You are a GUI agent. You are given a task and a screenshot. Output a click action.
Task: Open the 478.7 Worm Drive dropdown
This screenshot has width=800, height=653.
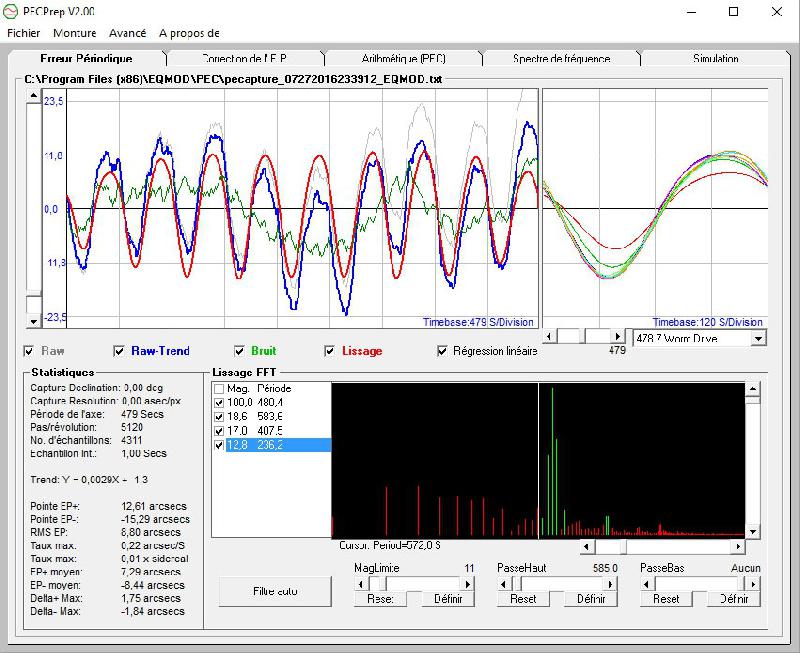(757, 338)
